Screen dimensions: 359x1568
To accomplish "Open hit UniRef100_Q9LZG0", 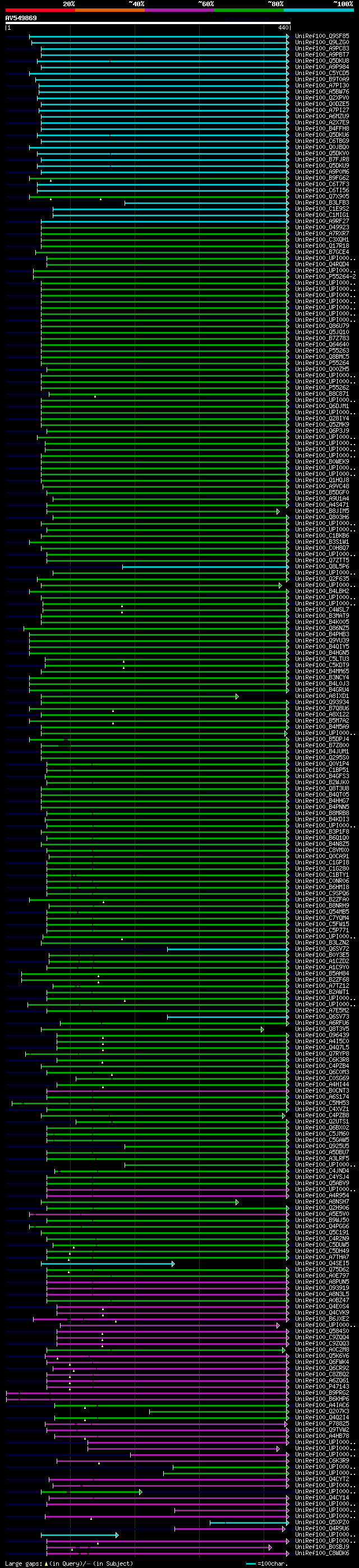I will pos(323,42).
